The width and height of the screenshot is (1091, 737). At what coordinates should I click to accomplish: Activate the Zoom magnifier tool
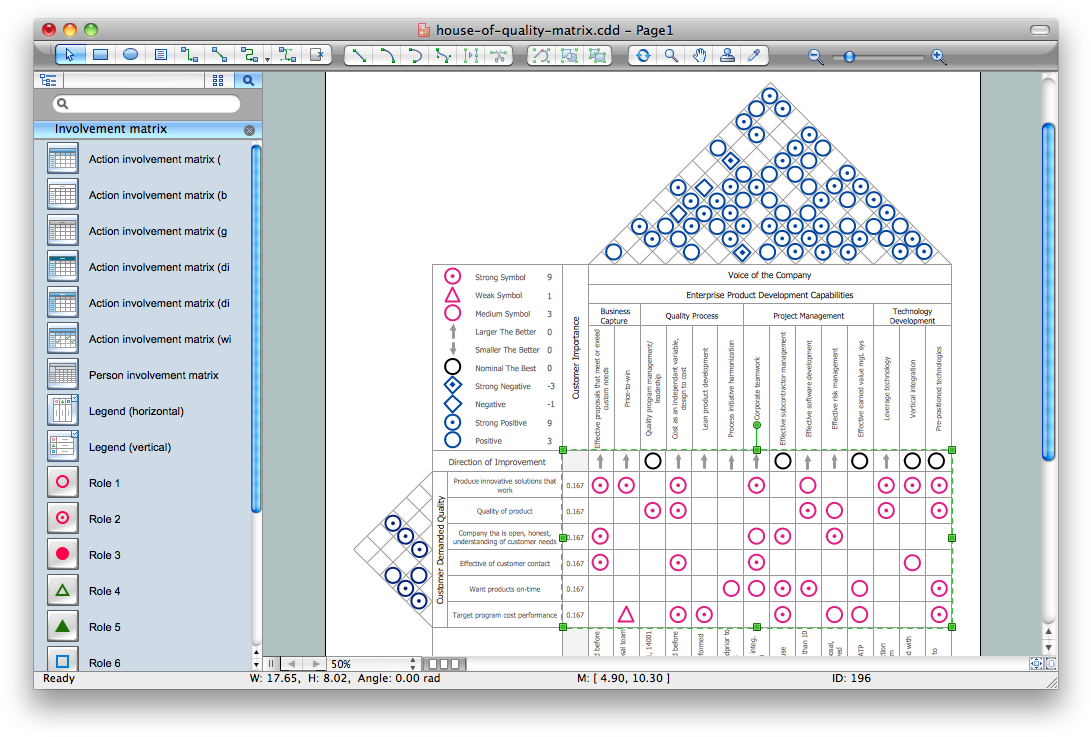point(671,56)
